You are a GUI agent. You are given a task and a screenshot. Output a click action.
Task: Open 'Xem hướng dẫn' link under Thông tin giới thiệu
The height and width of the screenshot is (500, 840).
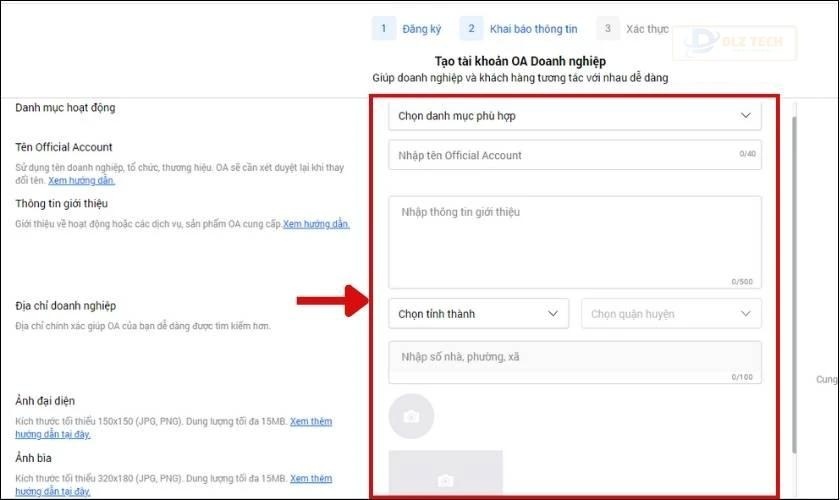click(x=316, y=224)
